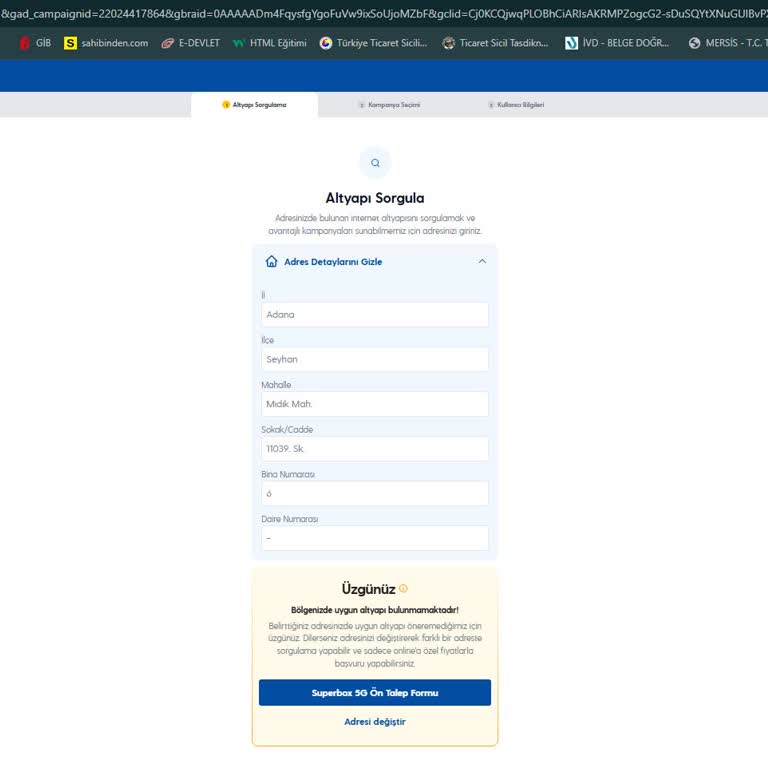Click the Mahalle field showing Mıdık Mah.
This screenshot has height=768, width=768.
375,404
